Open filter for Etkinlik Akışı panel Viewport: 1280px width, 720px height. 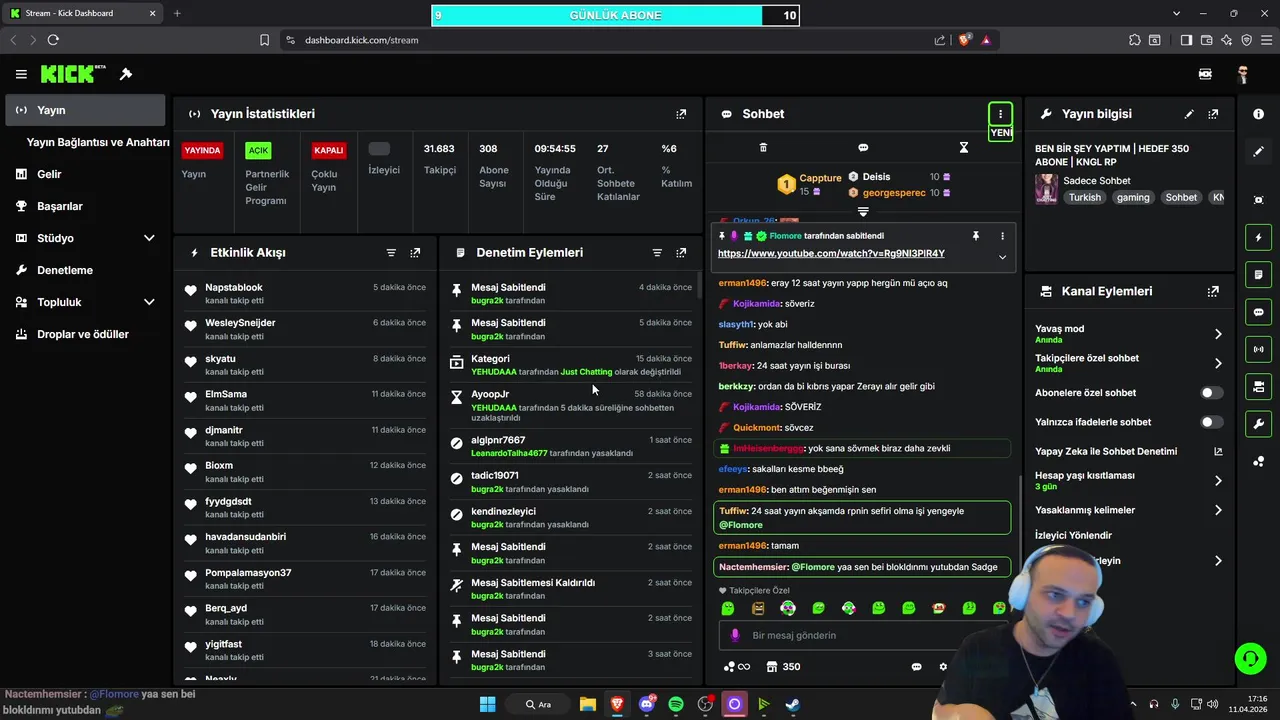(391, 253)
